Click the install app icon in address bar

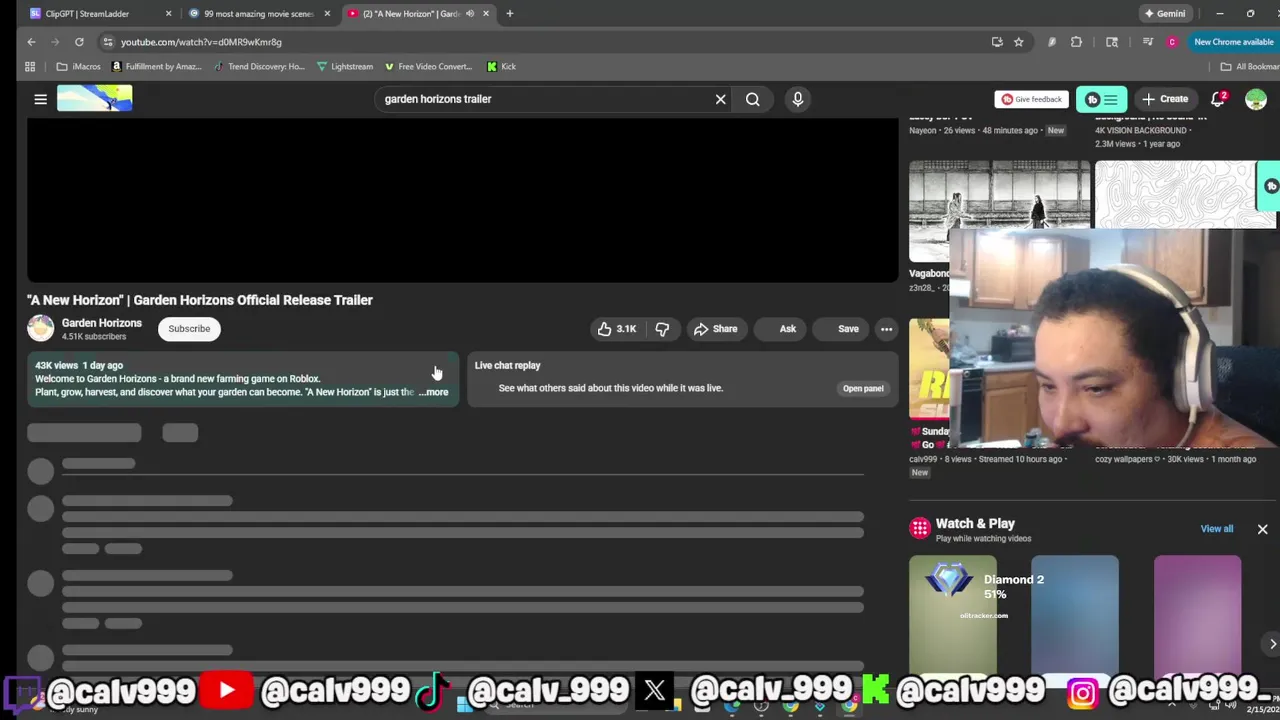tap(997, 42)
